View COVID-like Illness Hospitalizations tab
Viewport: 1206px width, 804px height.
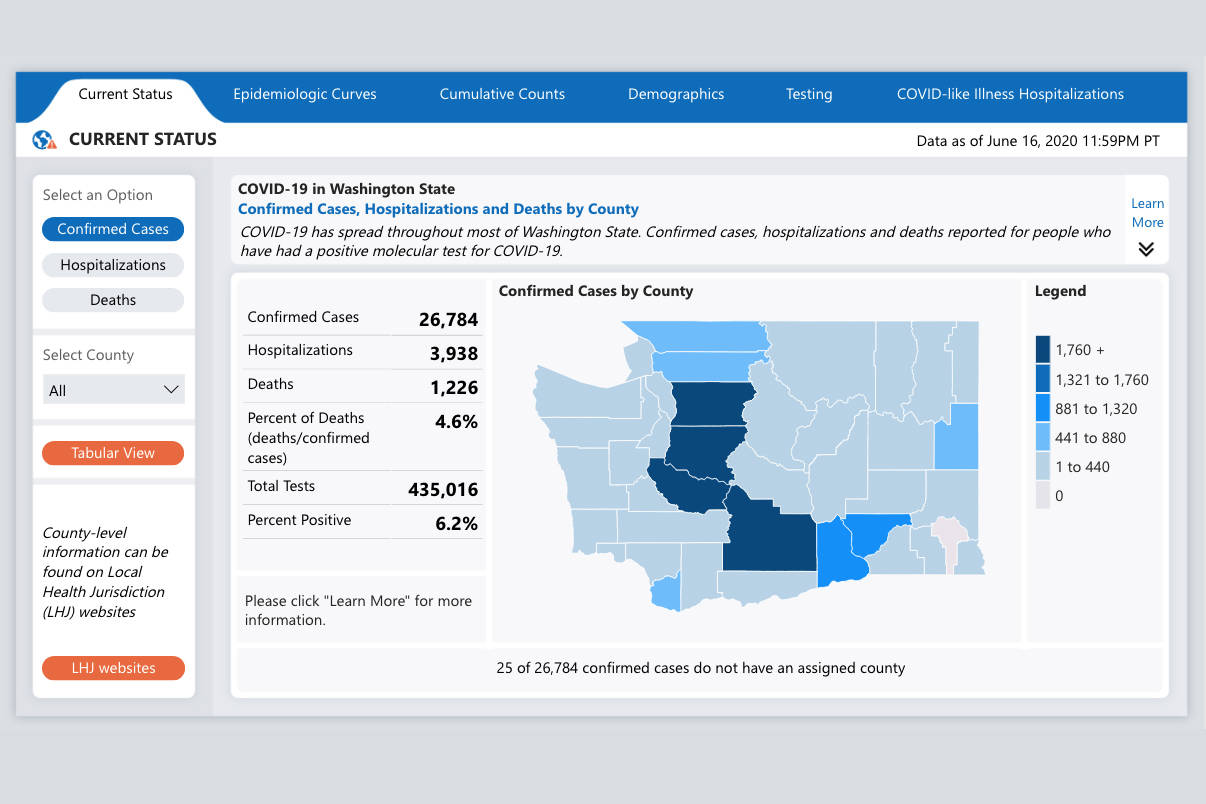(x=1010, y=94)
